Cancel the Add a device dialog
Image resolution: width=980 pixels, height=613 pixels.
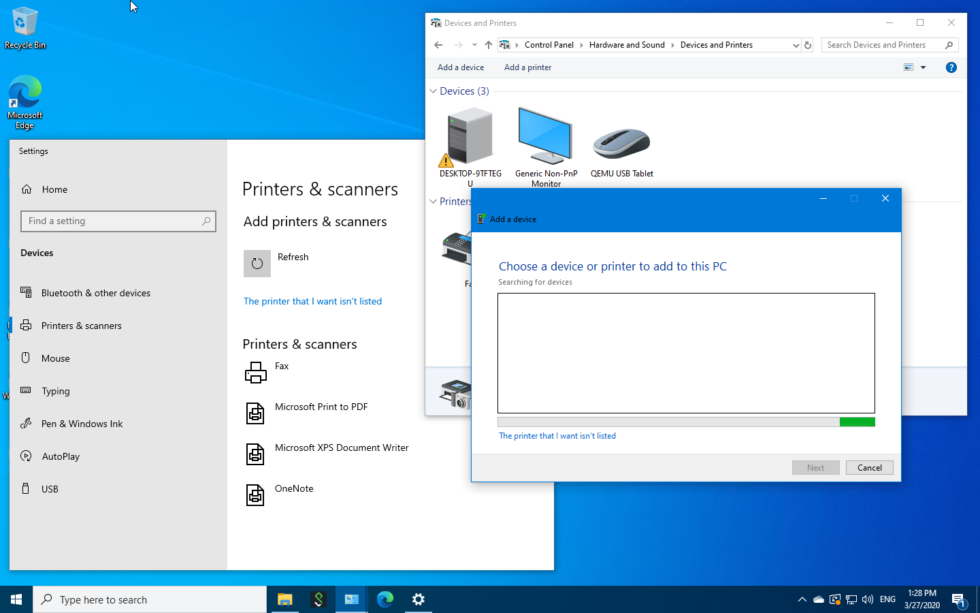[868, 467]
